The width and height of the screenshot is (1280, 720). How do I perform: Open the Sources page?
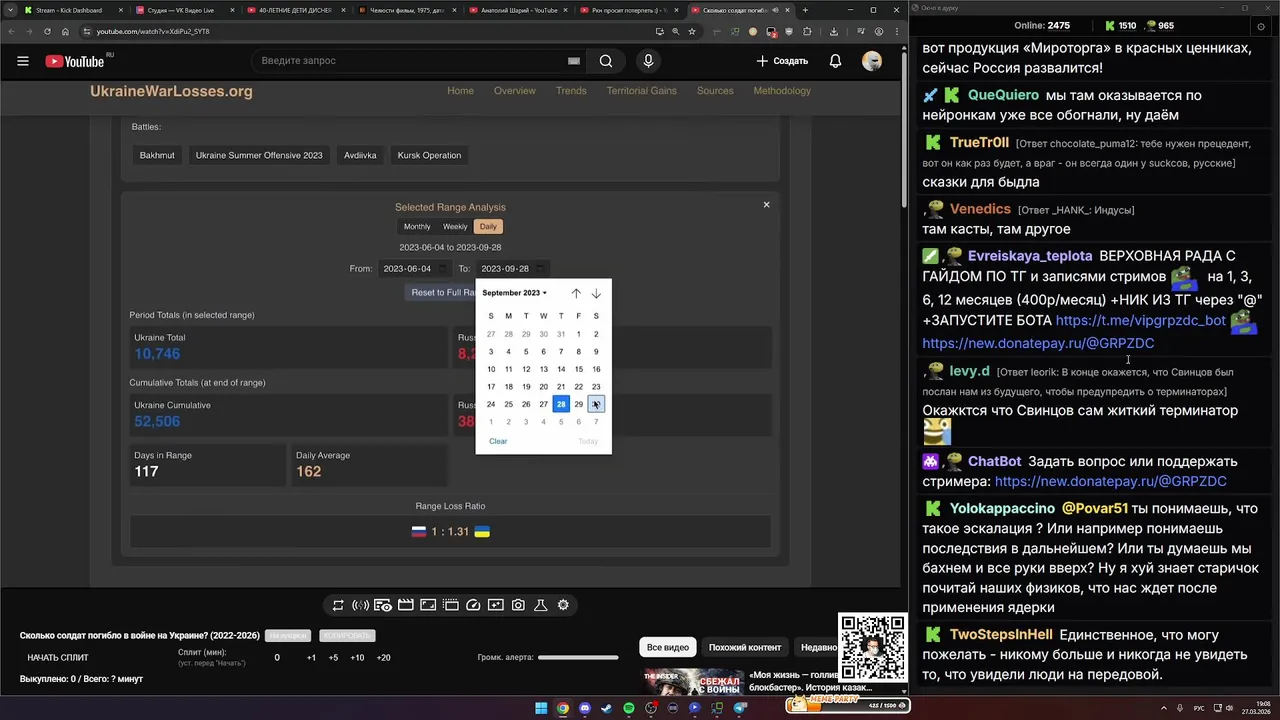pyautogui.click(x=715, y=91)
